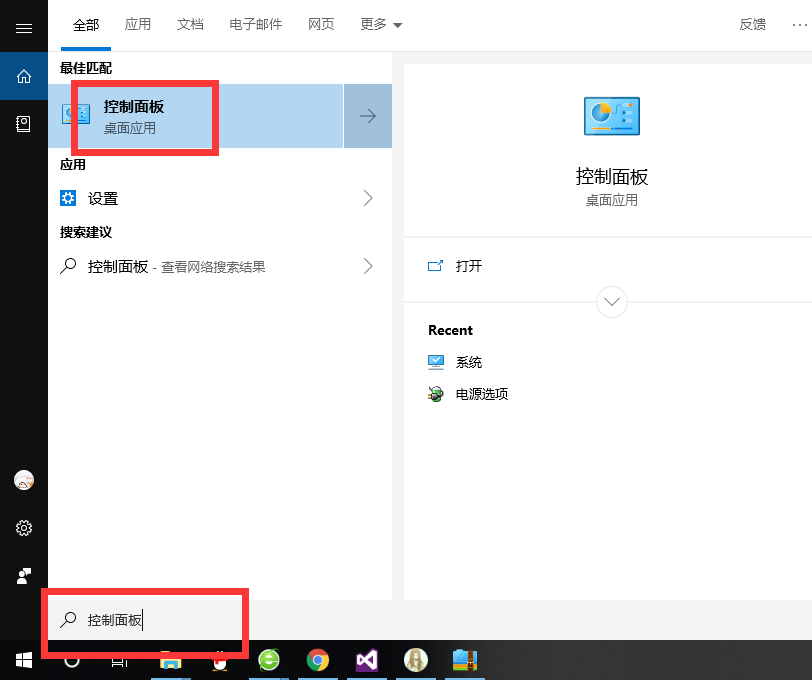Open the WinRAR archive icon in the taskbar

pos(465,660)
